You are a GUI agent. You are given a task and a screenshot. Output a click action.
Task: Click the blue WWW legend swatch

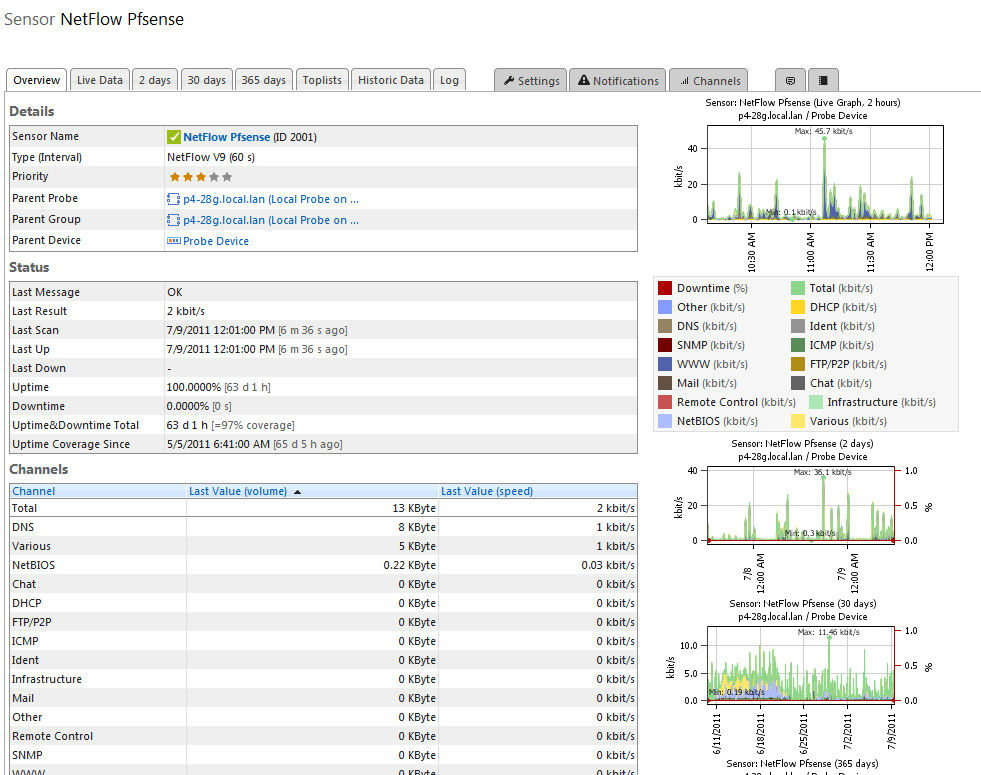coord(665,364)
